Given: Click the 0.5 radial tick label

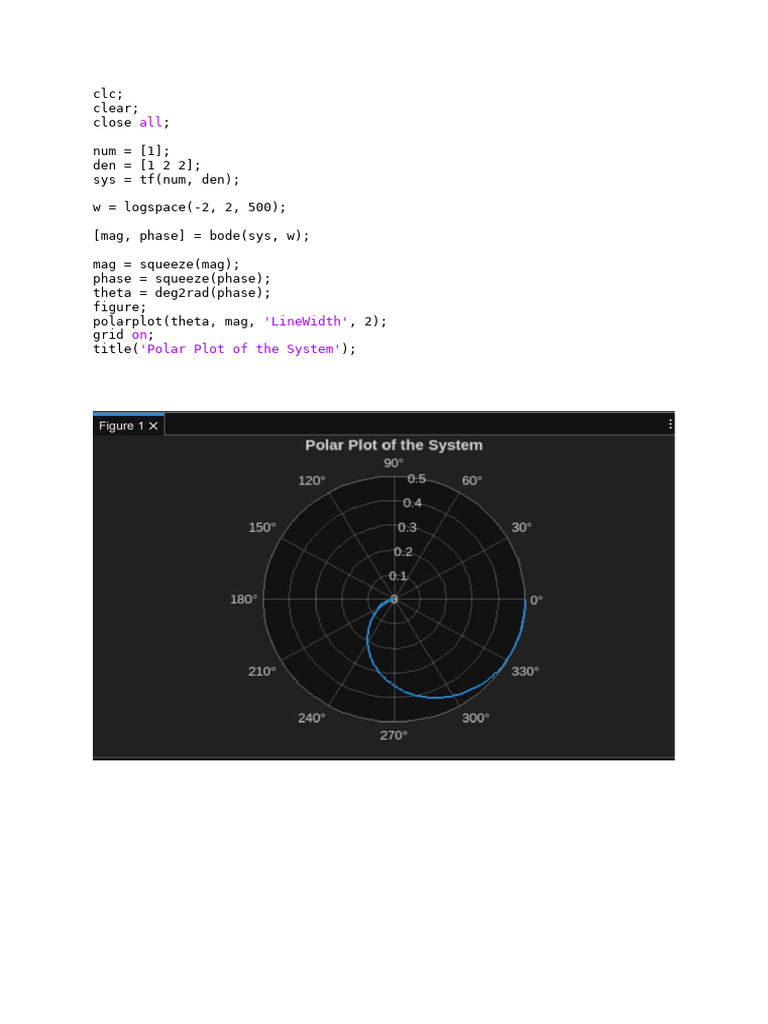Looking at the screenshot, I should (417, 479).
